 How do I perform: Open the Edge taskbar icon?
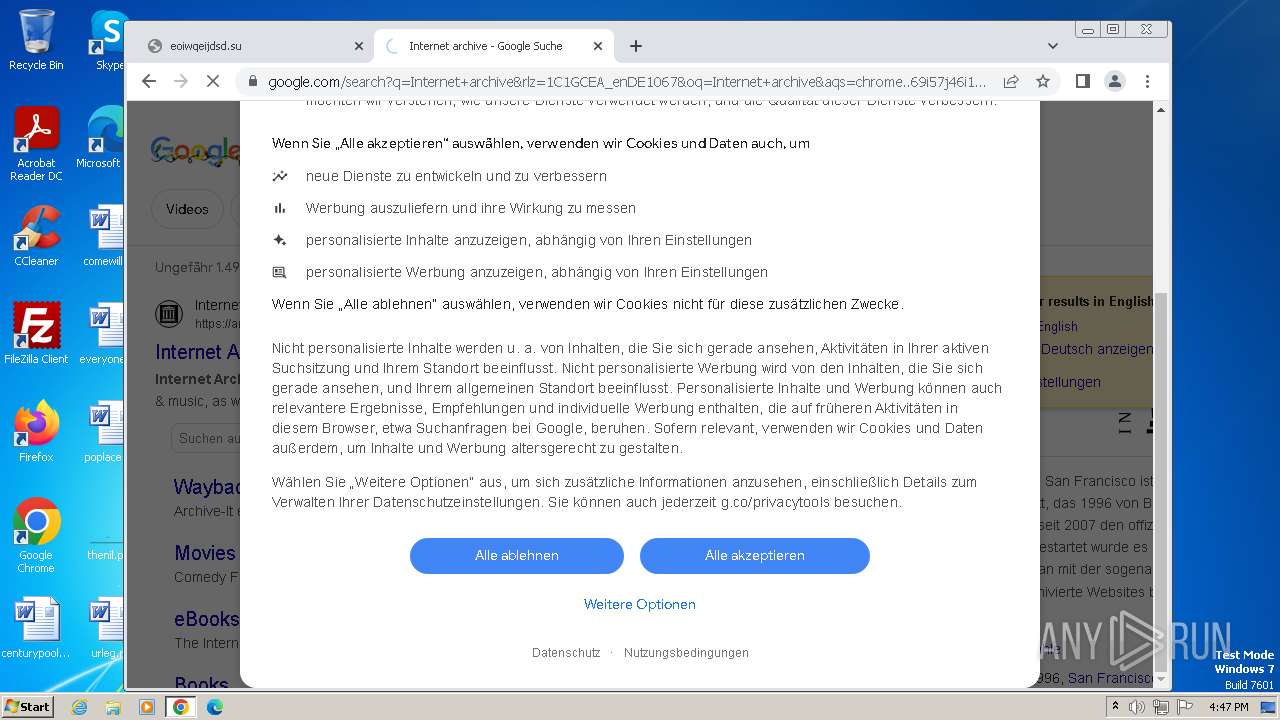click(215, 707)
